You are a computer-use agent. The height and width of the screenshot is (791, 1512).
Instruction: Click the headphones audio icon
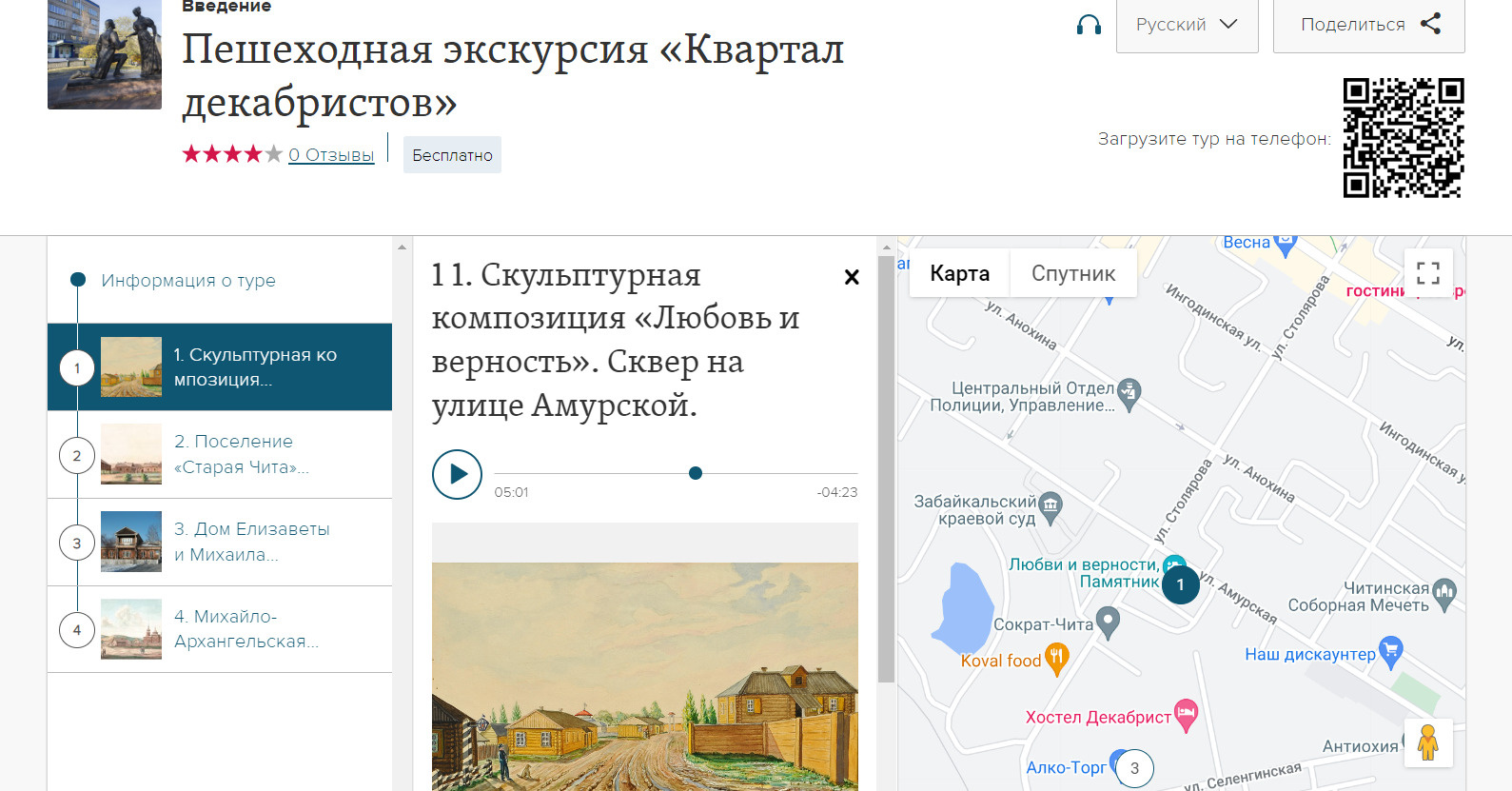(x=1089, y=25)
